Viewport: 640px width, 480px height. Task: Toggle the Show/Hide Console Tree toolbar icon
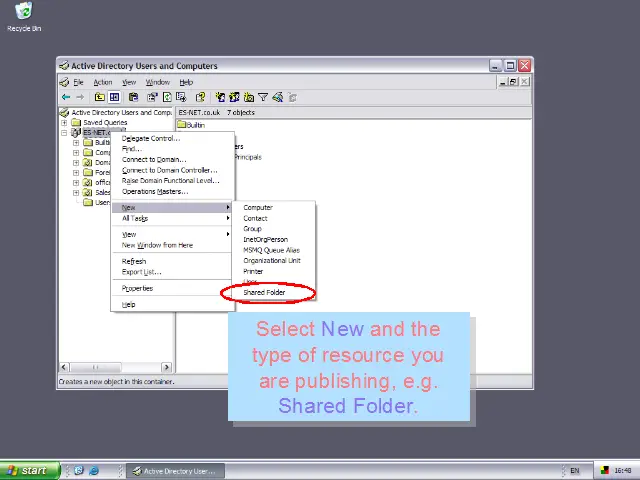tap(114, 97)
